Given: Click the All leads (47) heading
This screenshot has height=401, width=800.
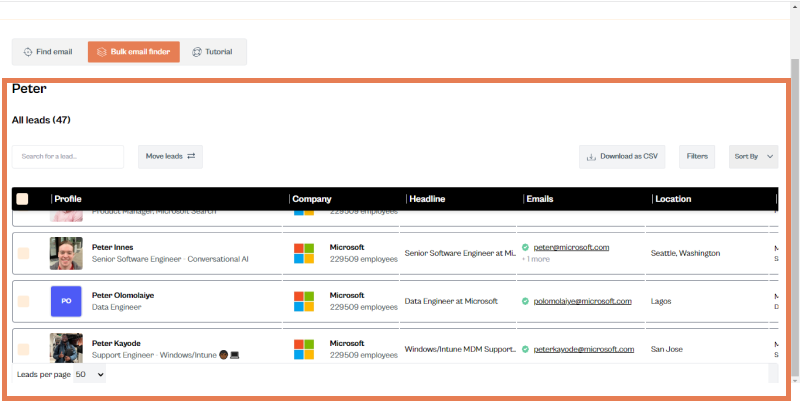Looking at the screenshot, I should click(x=41, y=120).
